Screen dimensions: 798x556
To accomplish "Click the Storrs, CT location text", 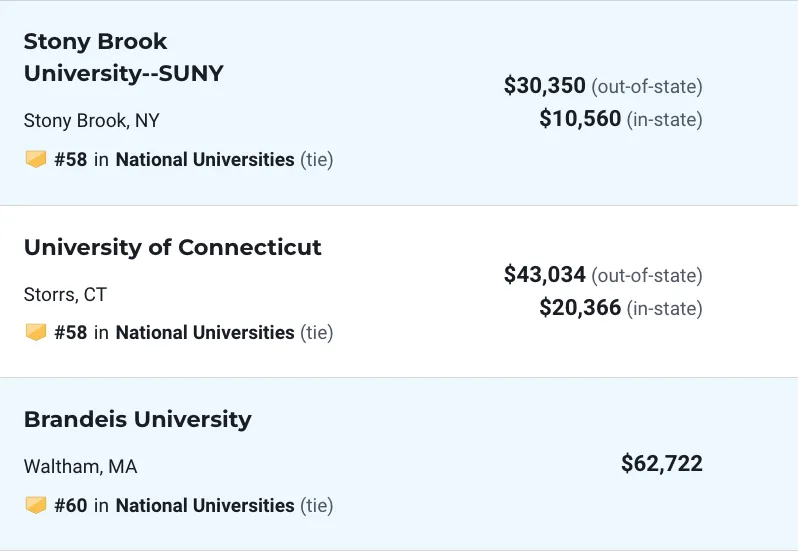I will click(65, 294).
